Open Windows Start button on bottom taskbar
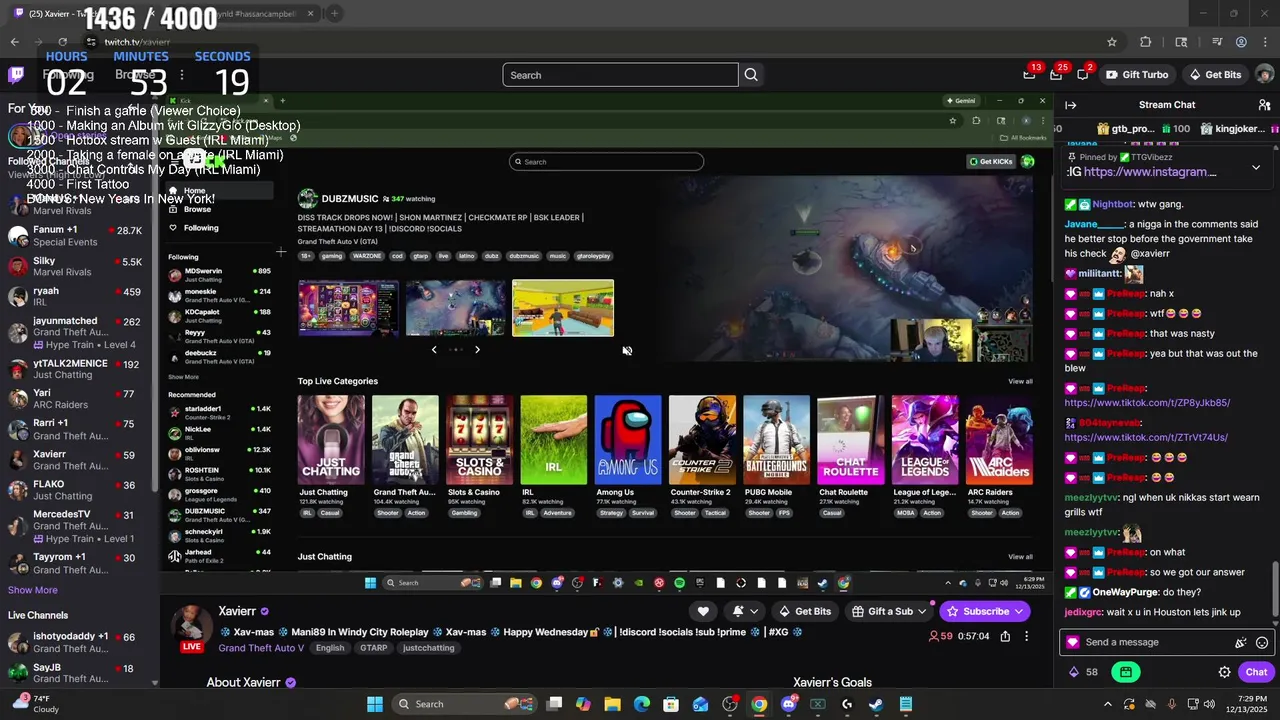 point(375,704)
